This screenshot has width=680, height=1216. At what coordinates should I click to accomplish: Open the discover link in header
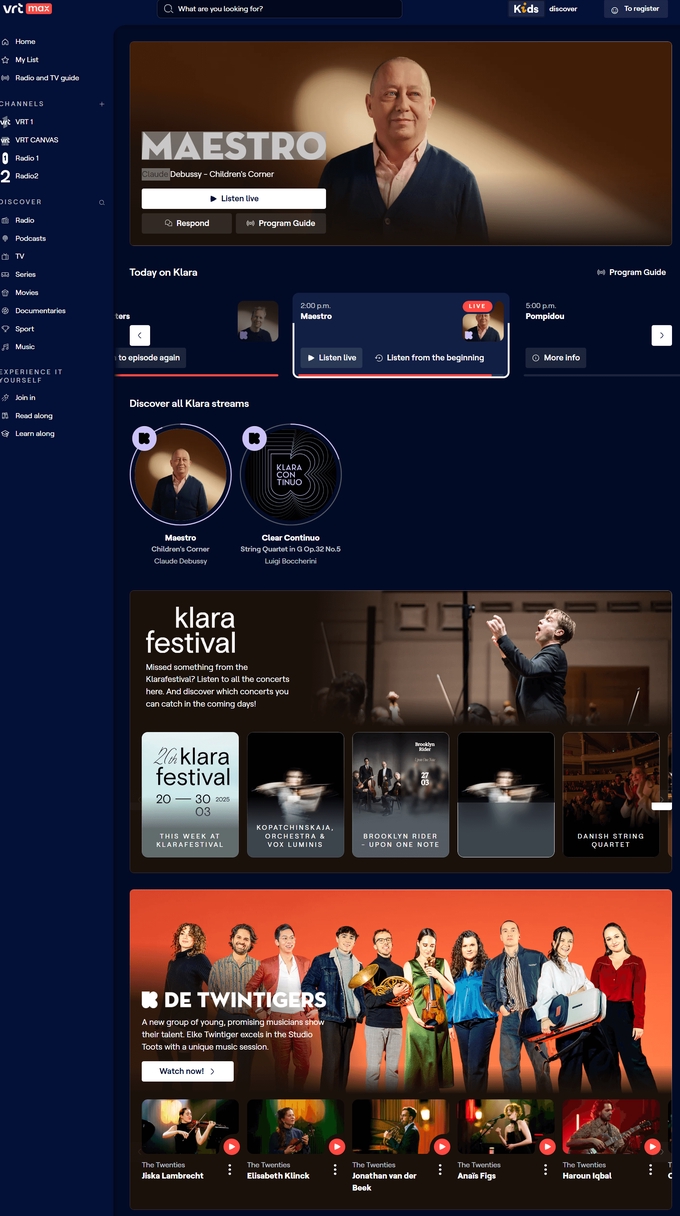(x=563, y=9)
